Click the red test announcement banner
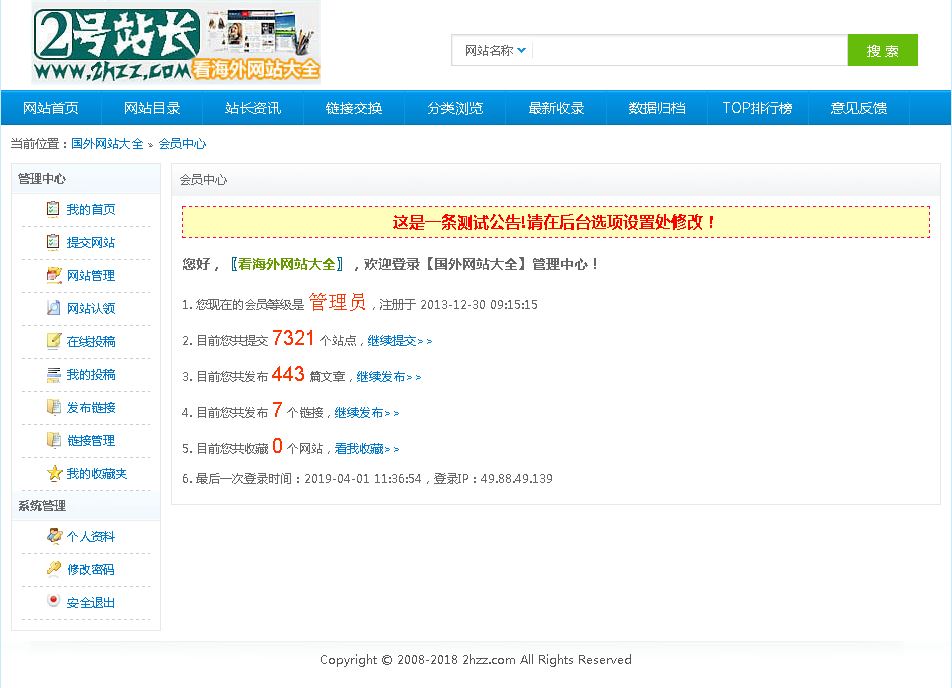Viewport: 952px width, 688px height. point(556,222)
